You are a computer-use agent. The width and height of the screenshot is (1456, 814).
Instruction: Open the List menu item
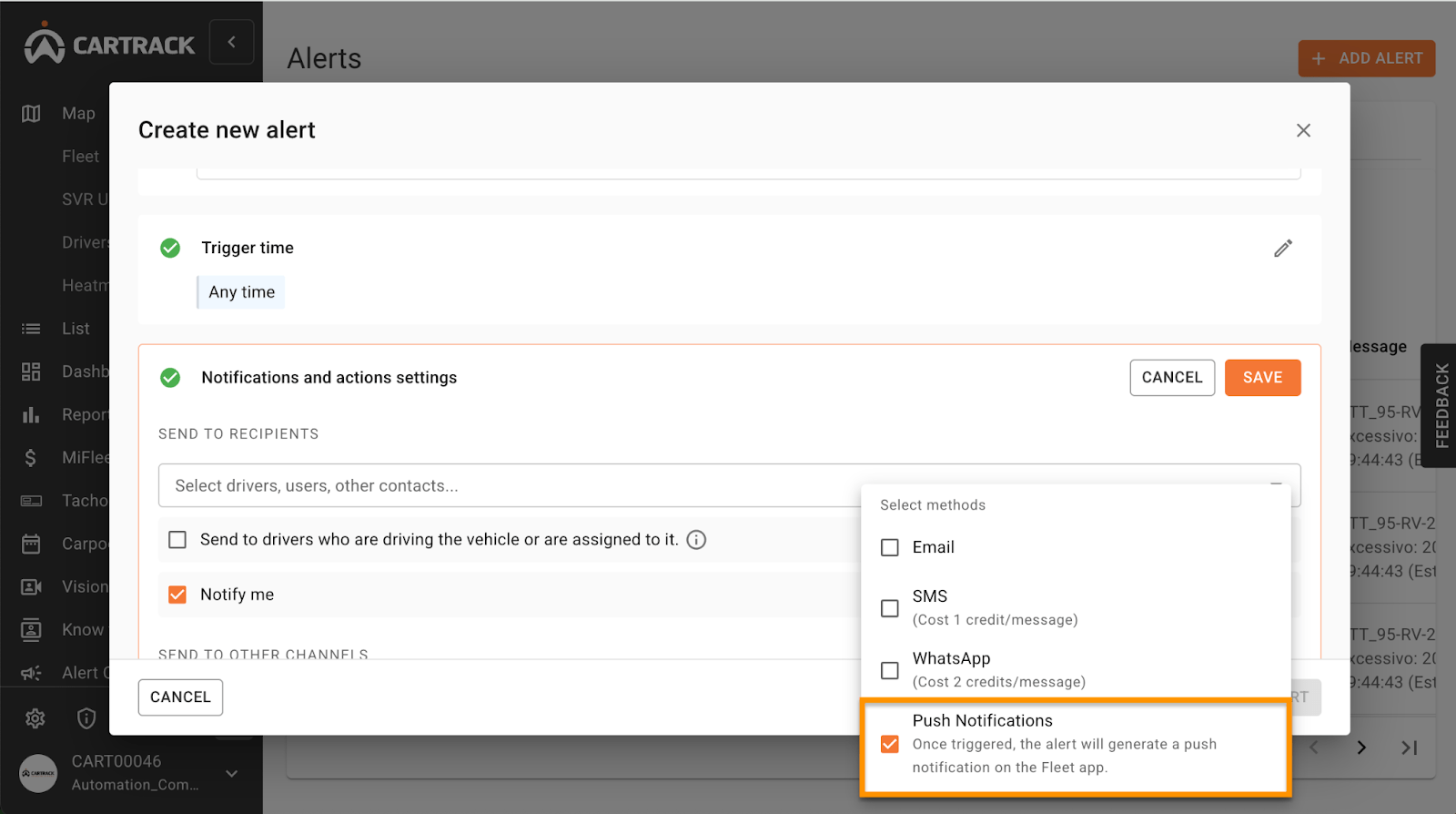point(76,329)
